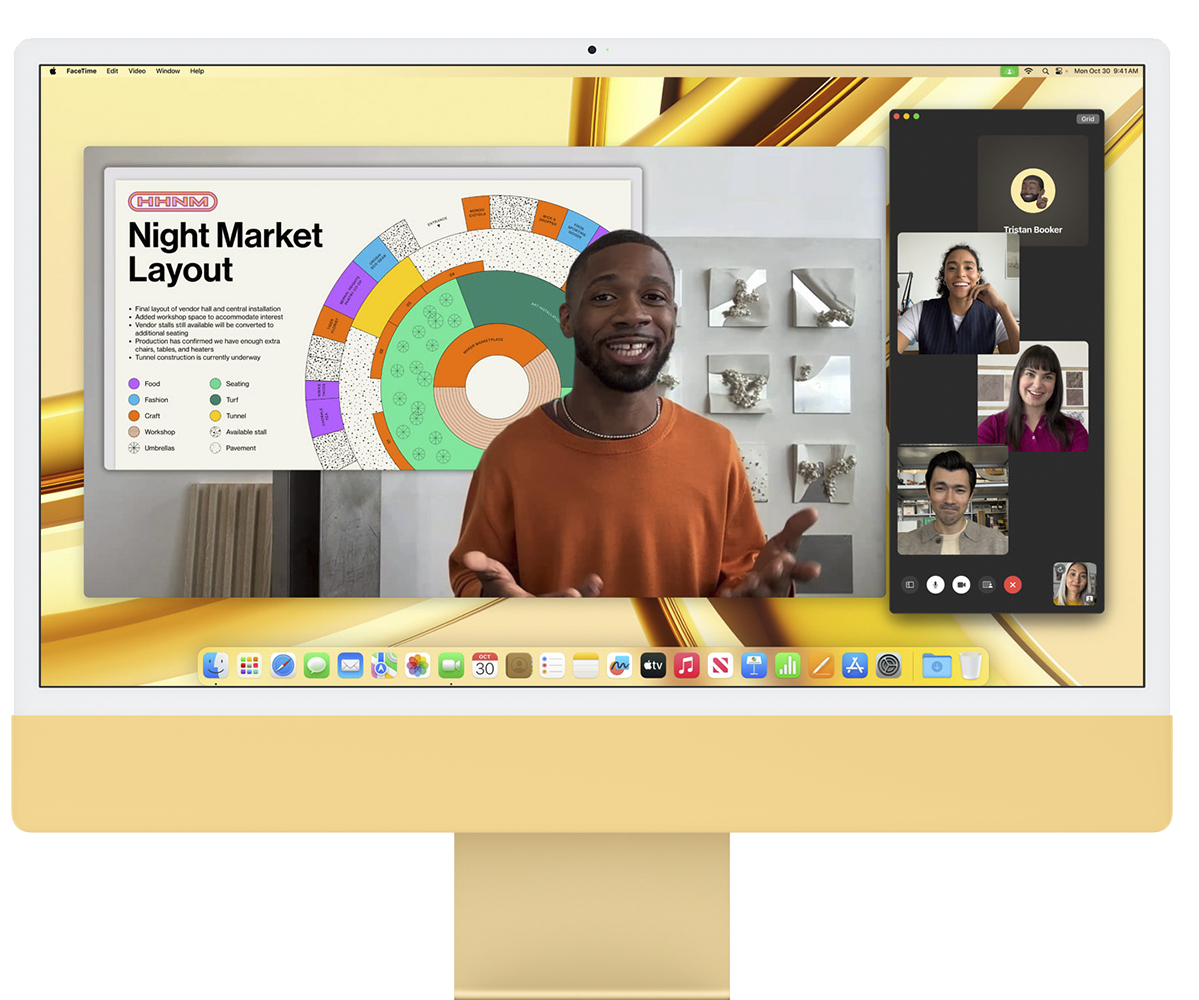1199x1000 pixels.
Task: Click your self-view camera preview
Action: 1074,584
